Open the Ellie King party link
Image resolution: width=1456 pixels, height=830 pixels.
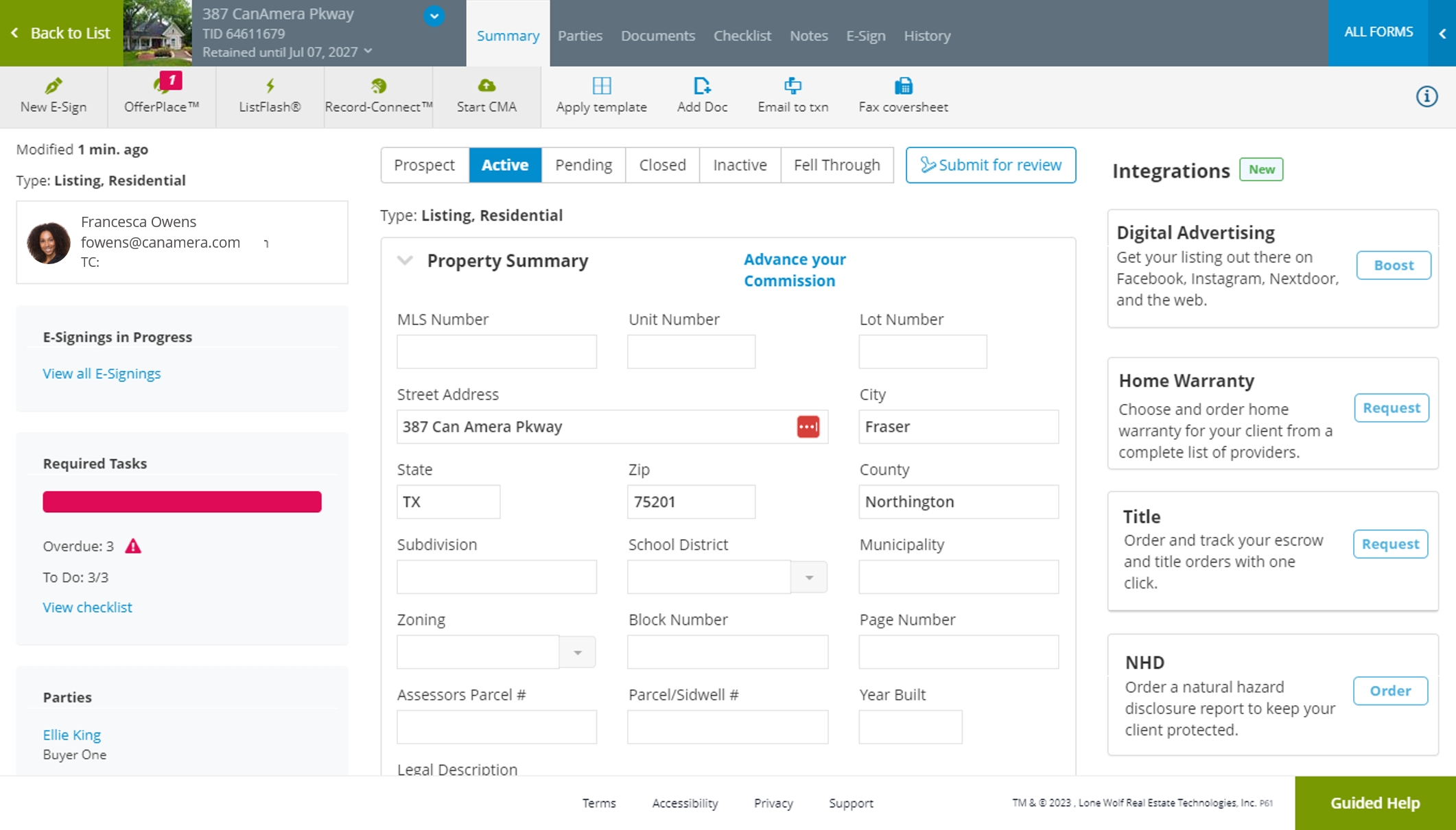tap(71, 735)
